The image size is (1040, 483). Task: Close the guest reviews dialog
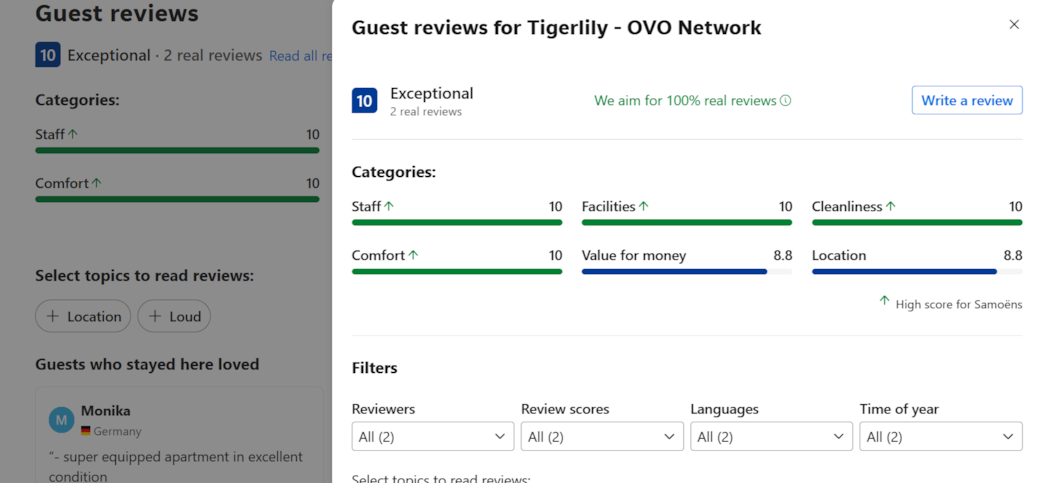coord(1013,25)
